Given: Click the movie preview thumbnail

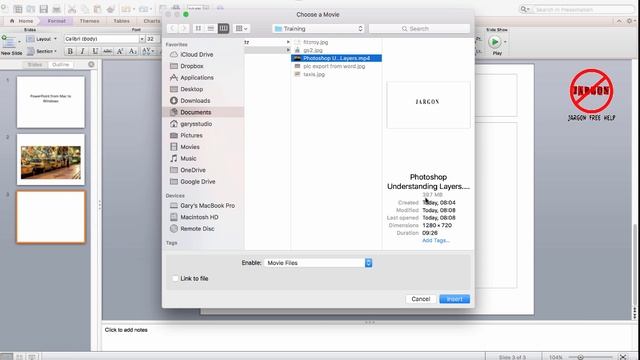Looking at the screenshot, I should click(x=428, y=105).
